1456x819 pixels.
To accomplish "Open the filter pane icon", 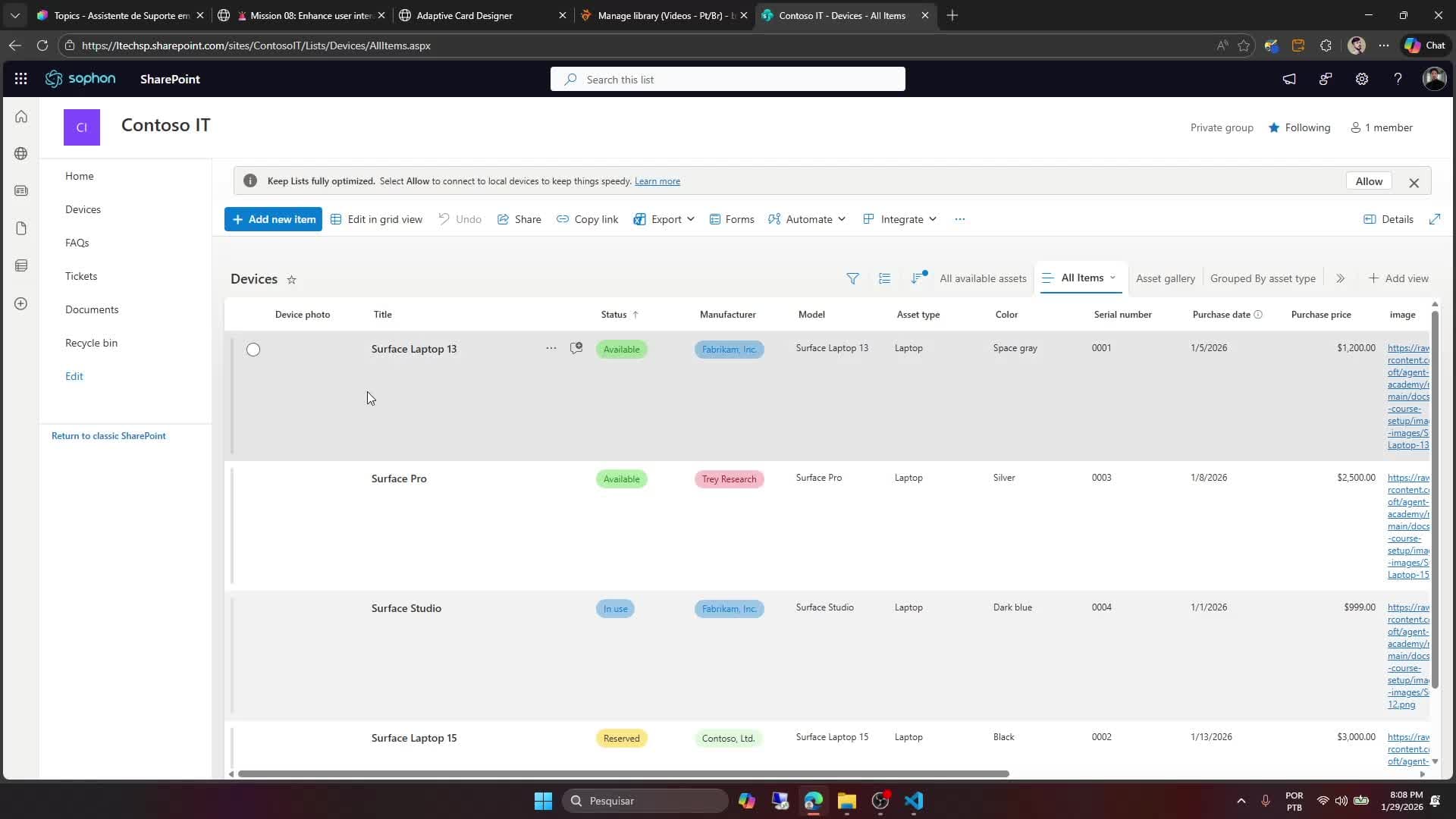I will coord(852,278).
